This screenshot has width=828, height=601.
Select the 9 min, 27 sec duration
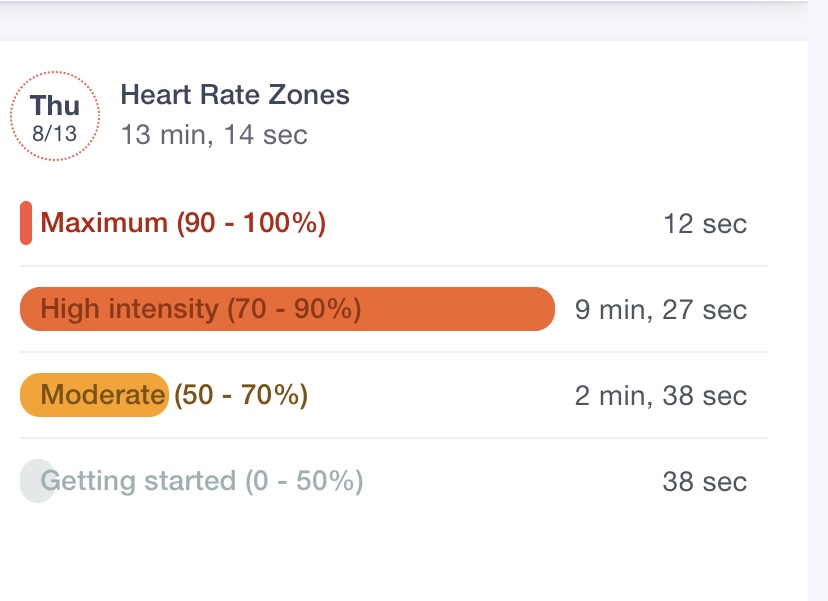pos(660,310)
